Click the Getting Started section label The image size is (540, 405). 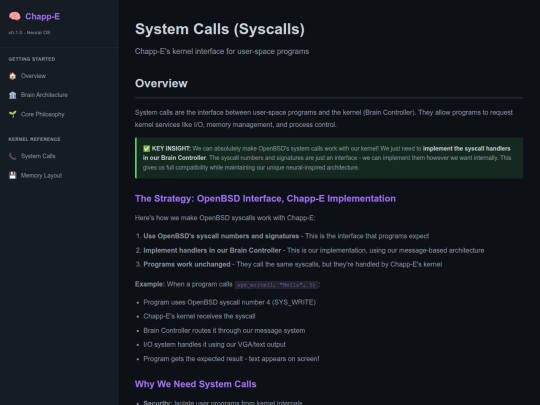[x=32, y=59]
